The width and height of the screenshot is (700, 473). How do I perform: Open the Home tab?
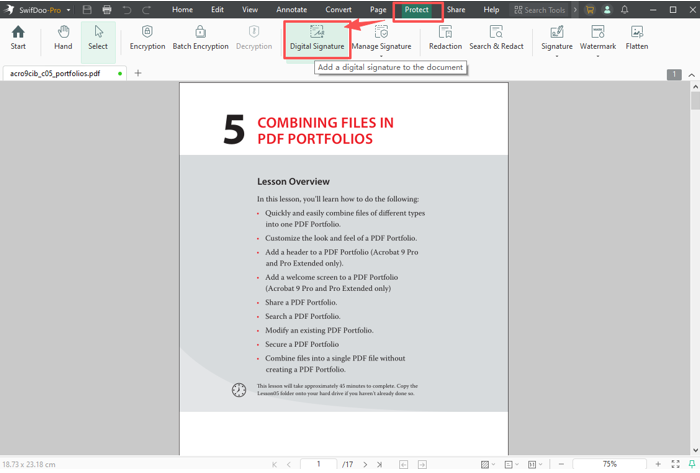tap(182, 9)
